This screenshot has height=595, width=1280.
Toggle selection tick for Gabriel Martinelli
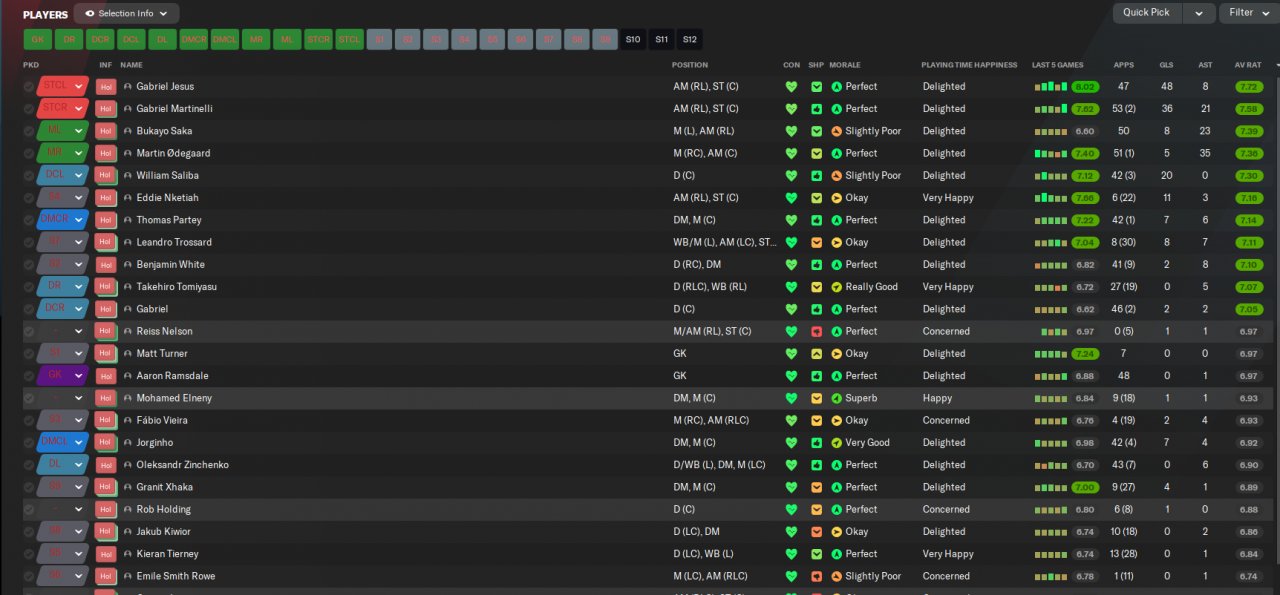pos(29,109)
